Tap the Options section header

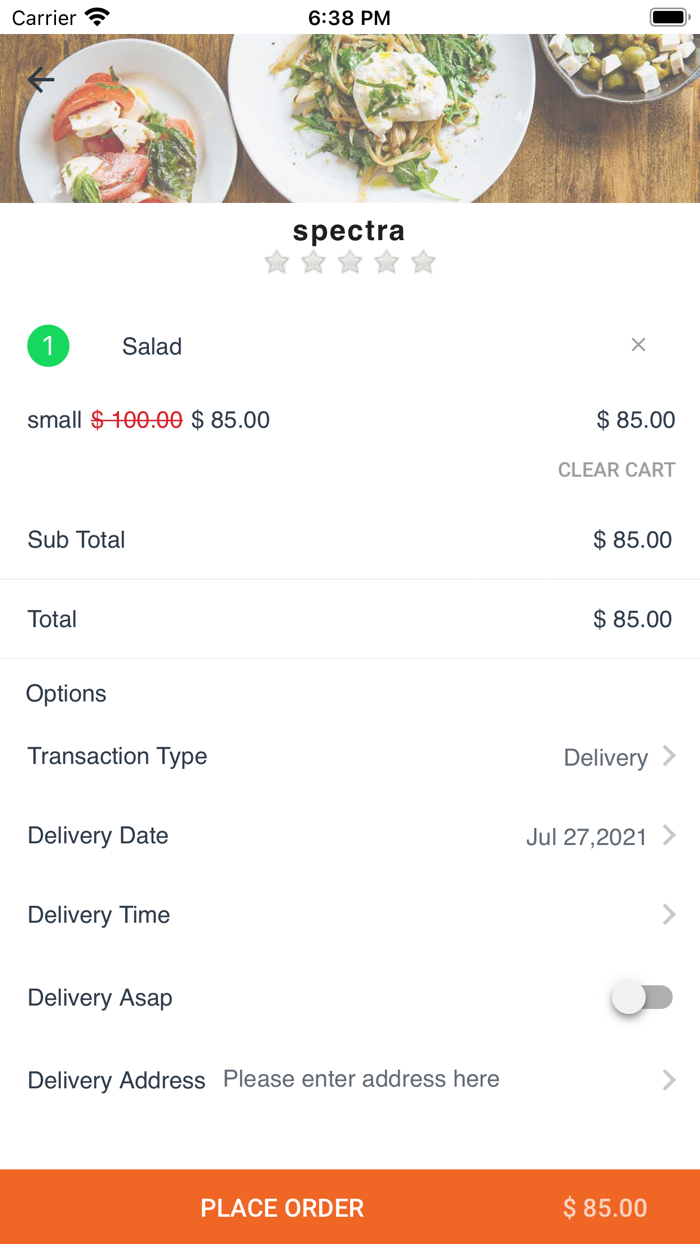pos(66,693)
